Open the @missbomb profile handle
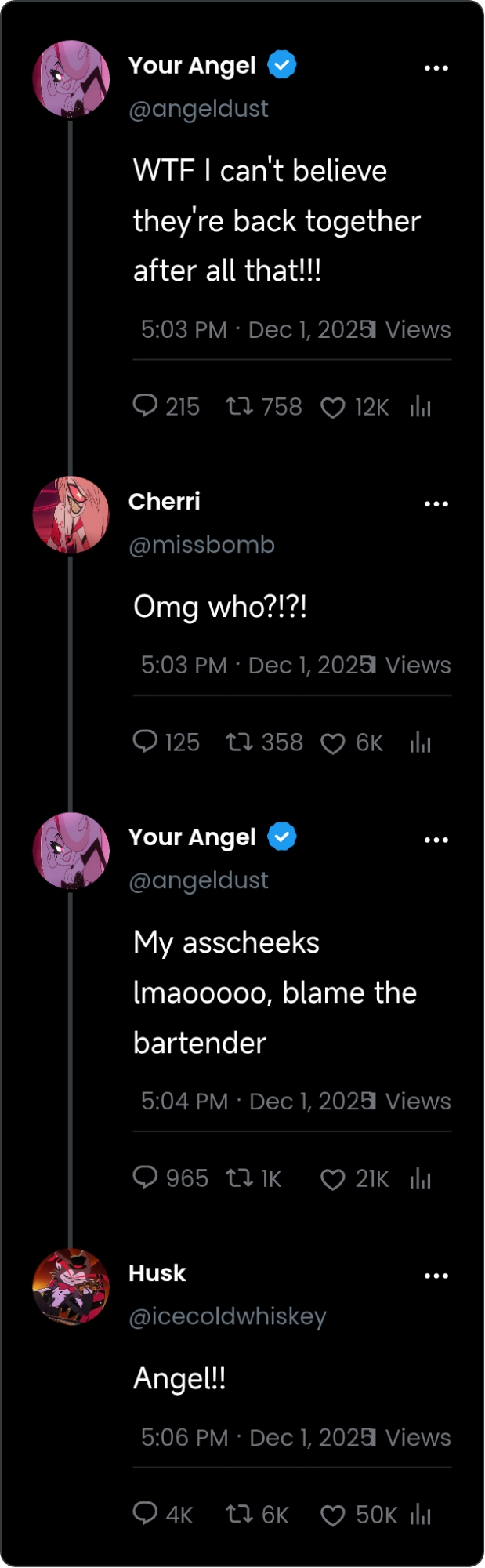The height and width of the screenshot is (1568, 485). click(x=201, y=544)
